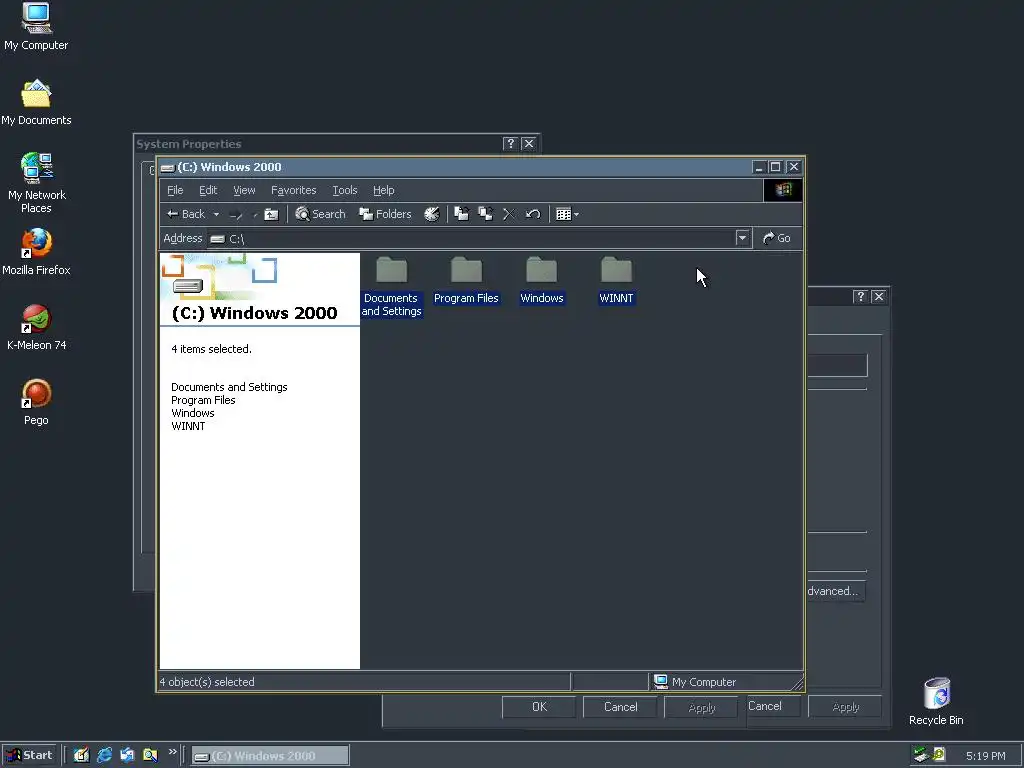Click the Copy To toolbar icon
1024x768 pixels.
[485, 214]
